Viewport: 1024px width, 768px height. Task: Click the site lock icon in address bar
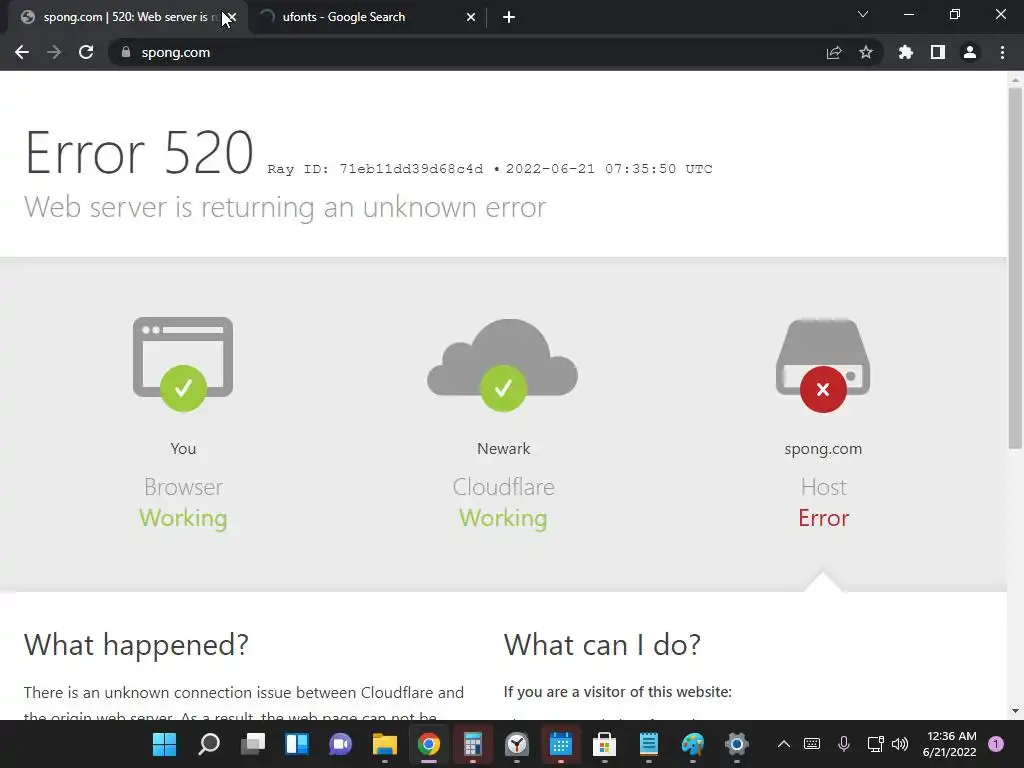(x=126, y=52)
